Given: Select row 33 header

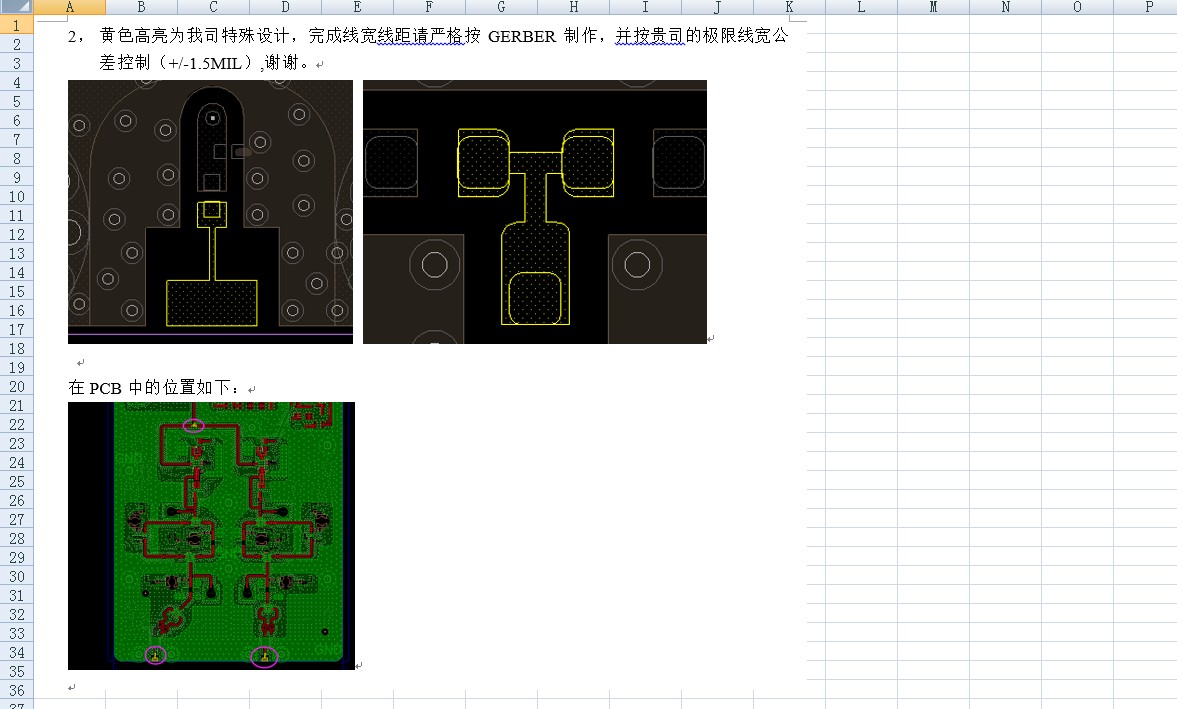Looking at the screenshot, I should (x=17, y=633).
